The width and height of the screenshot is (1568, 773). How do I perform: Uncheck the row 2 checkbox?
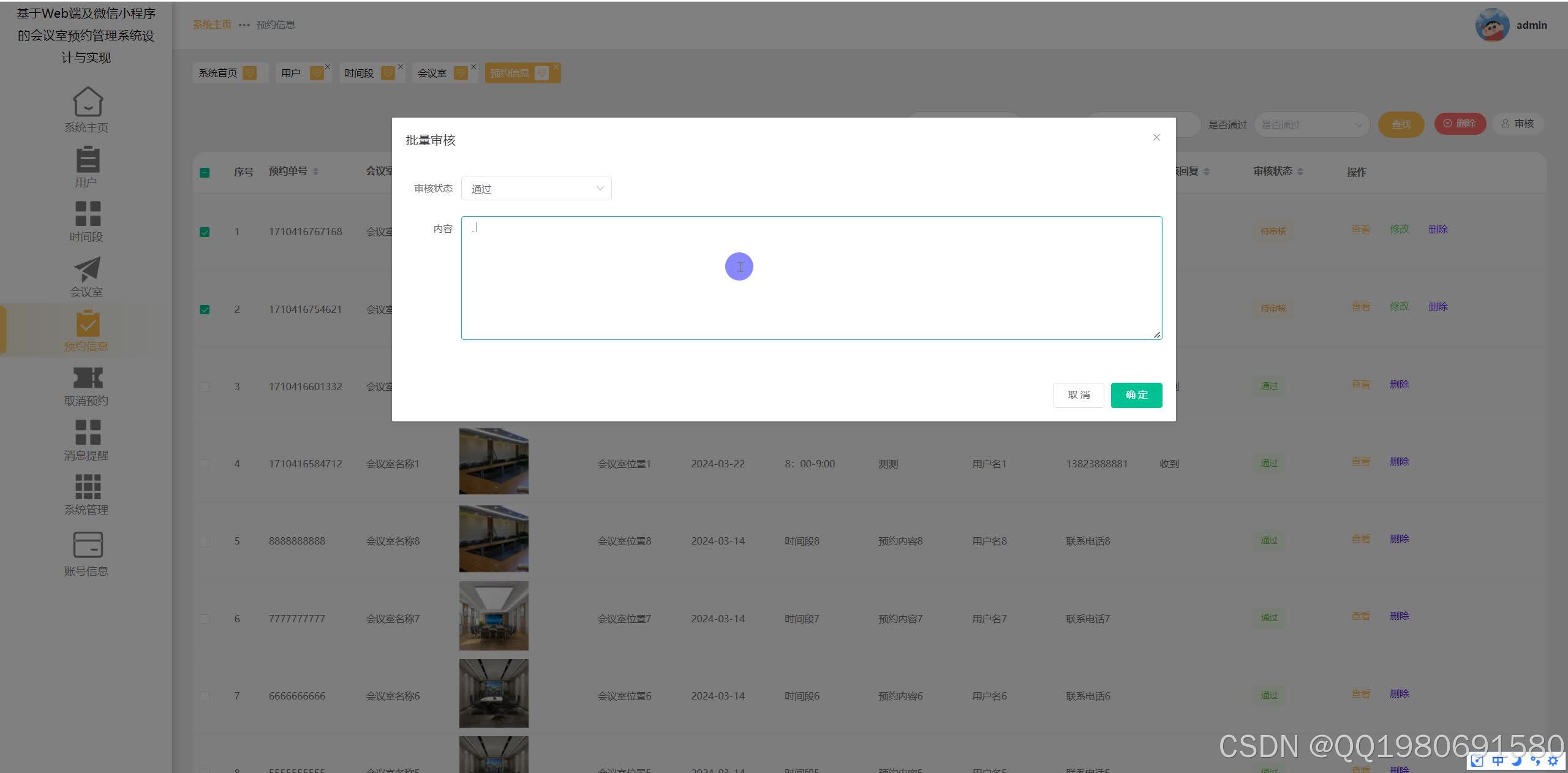click(x=205, y=309)
